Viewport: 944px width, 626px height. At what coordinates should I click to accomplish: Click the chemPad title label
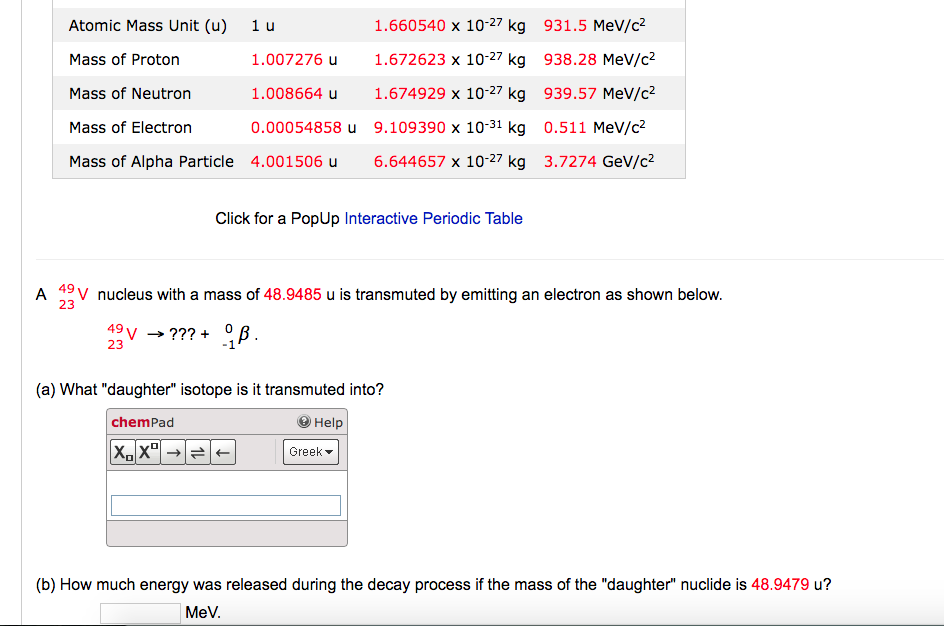141,421
